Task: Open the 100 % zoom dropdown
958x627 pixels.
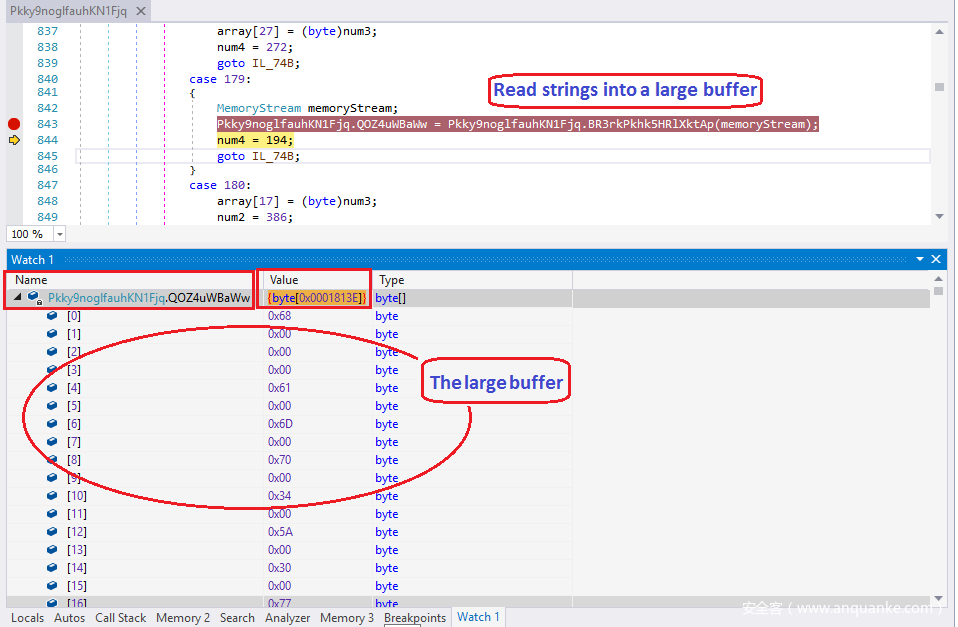Action: [59, 234]
